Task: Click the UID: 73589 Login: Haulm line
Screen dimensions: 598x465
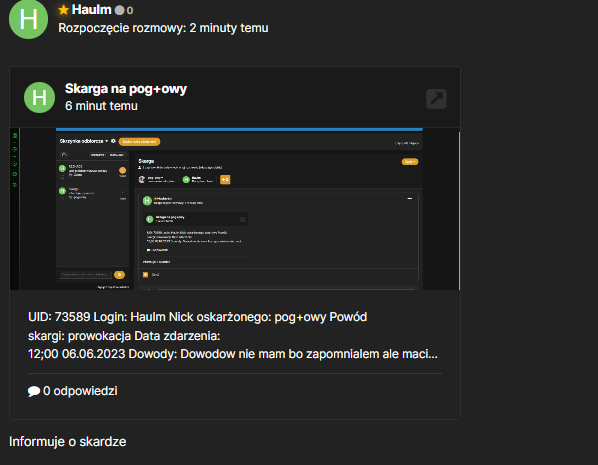Action: (198, 317)
